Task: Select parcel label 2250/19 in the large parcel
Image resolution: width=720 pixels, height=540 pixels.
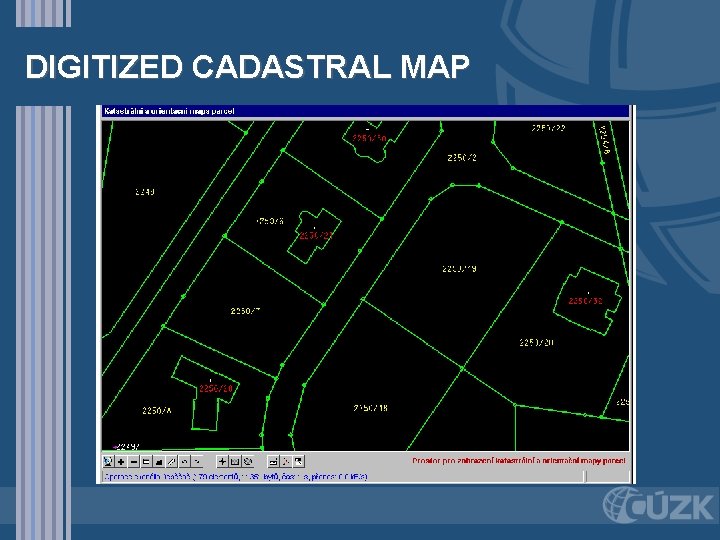Action: pos(459,269)
